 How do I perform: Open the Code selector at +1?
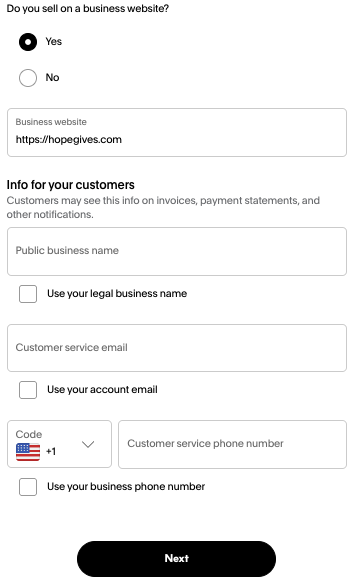pos(59,444)
